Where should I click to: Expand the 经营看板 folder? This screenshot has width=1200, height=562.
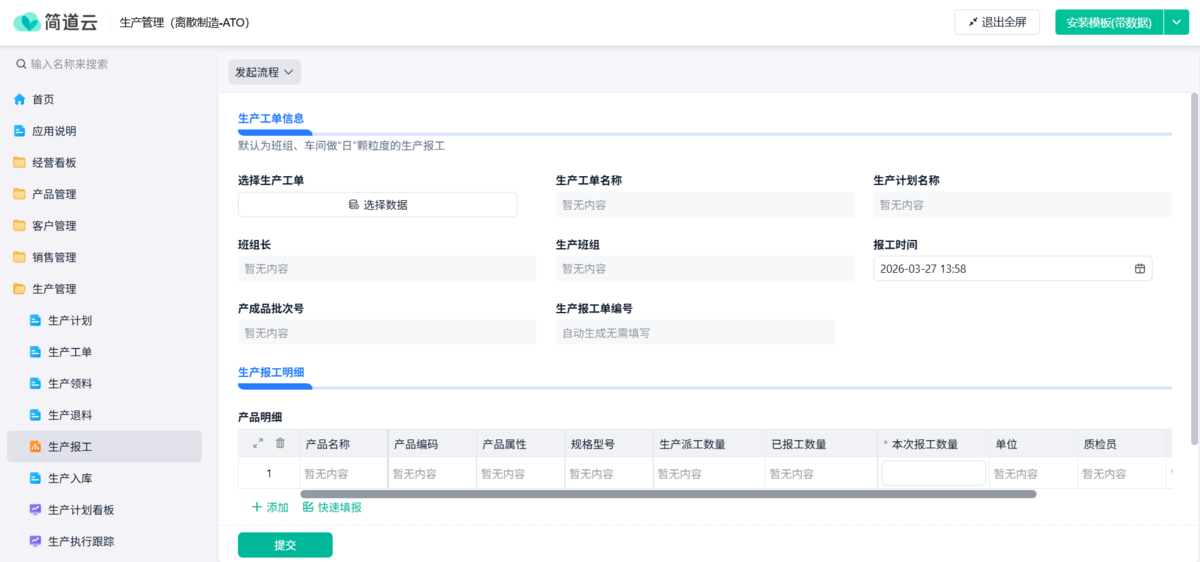click(104, 162)
